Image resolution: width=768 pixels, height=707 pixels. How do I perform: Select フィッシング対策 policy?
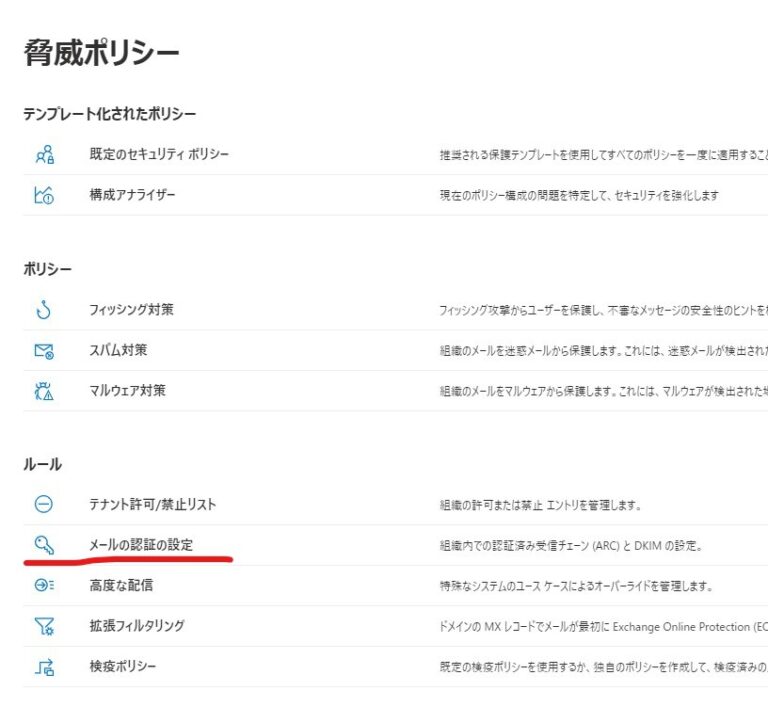(131, 310)
